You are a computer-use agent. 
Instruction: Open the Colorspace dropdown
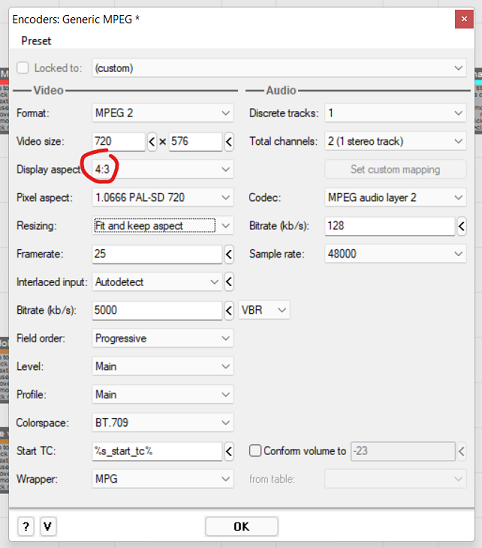163,423
